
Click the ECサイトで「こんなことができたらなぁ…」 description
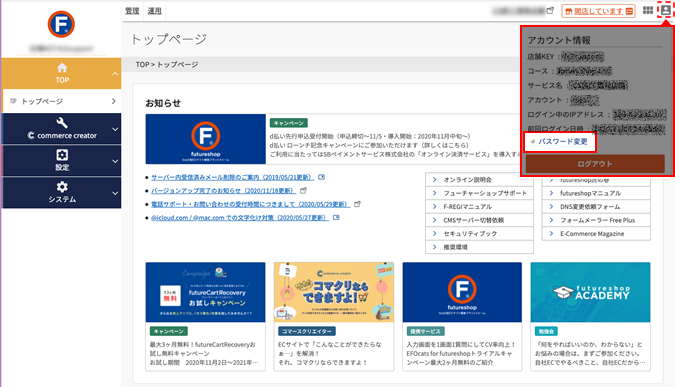tap(331, 353)
